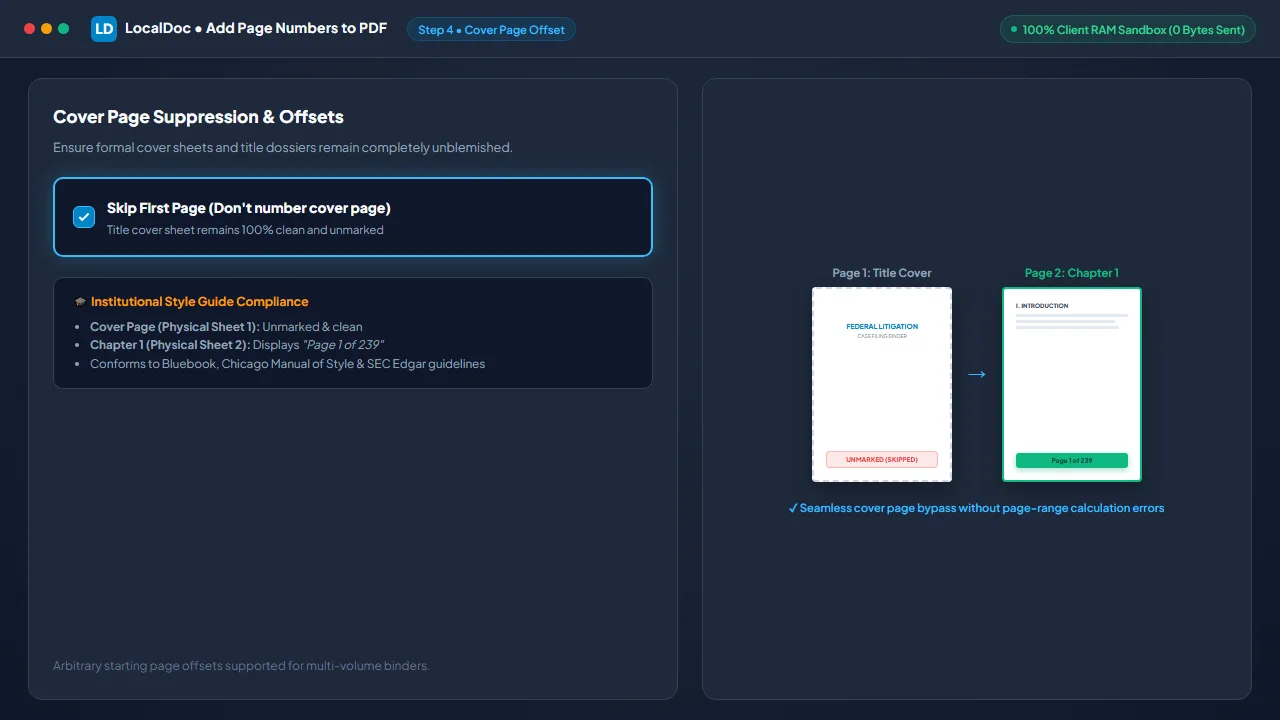Select the Page 2 Chapter 1 thumbnail
Screen dimensions: 1280x720
(x=1072, y=385)
